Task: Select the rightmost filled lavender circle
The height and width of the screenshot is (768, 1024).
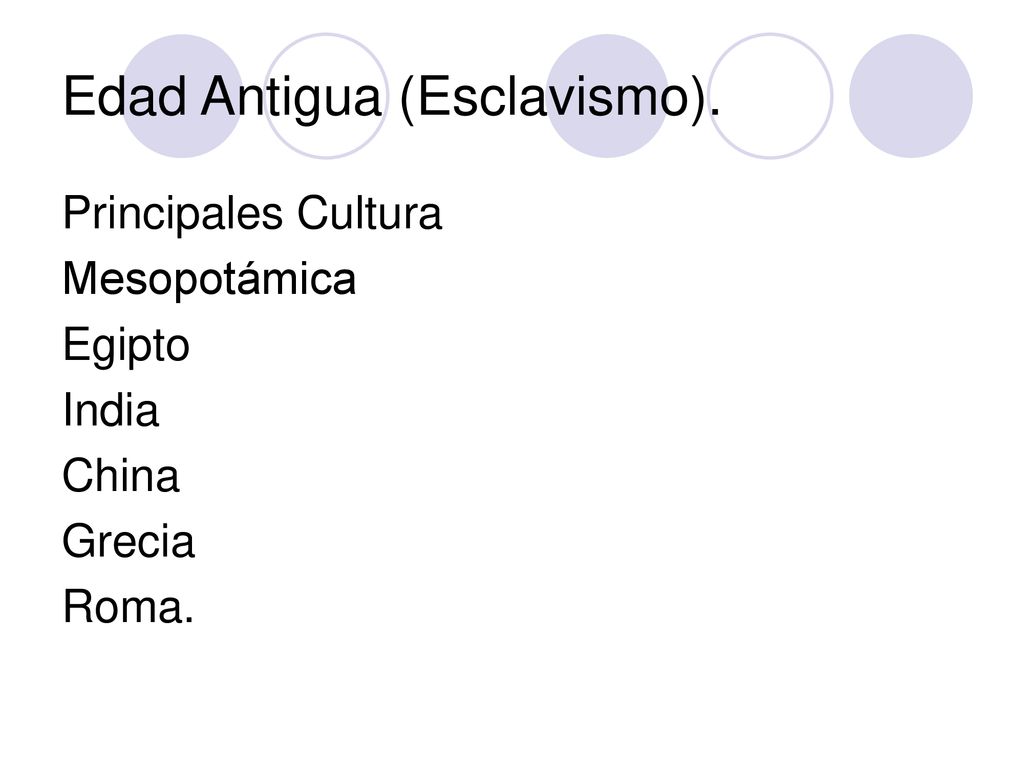Action: click(911, 96)
